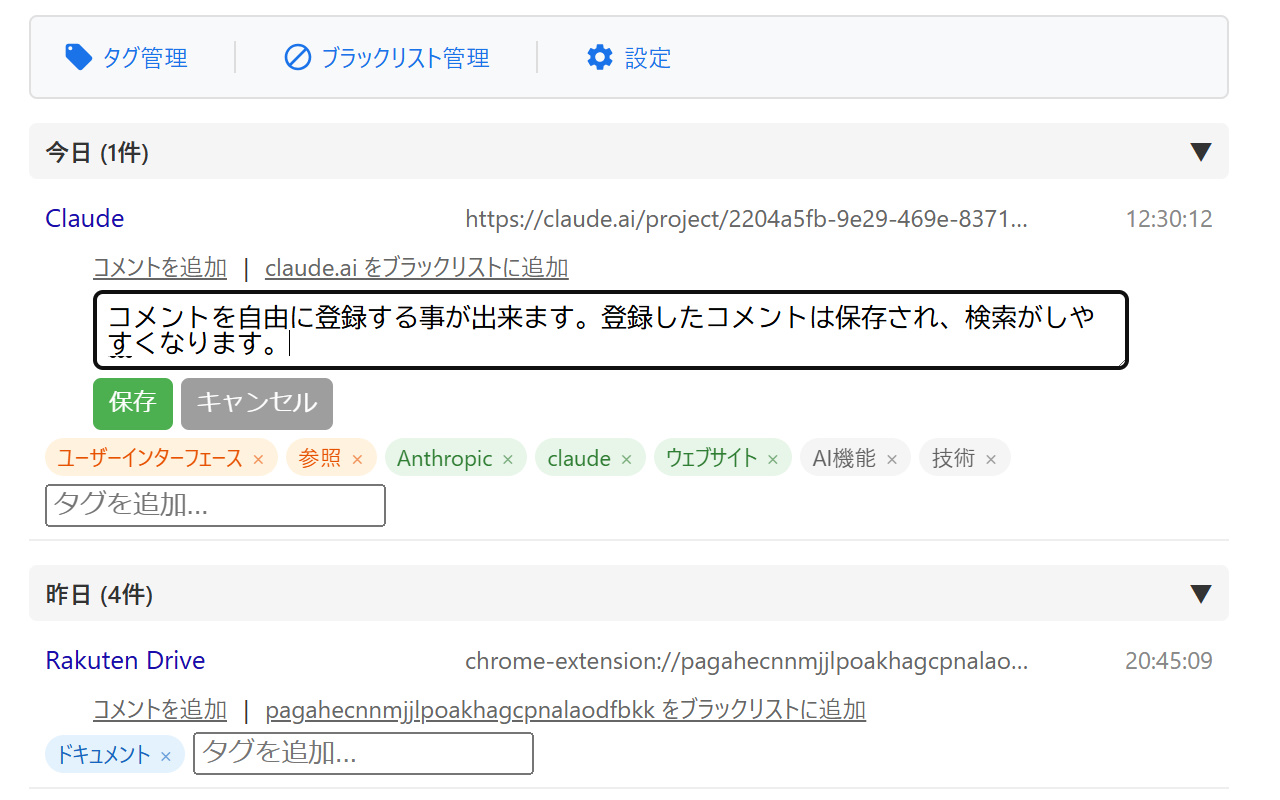Open ブラックリスト管理 menu item
Image resolution: width=1280 pixels, height=800 pixels.
(405, 58)
